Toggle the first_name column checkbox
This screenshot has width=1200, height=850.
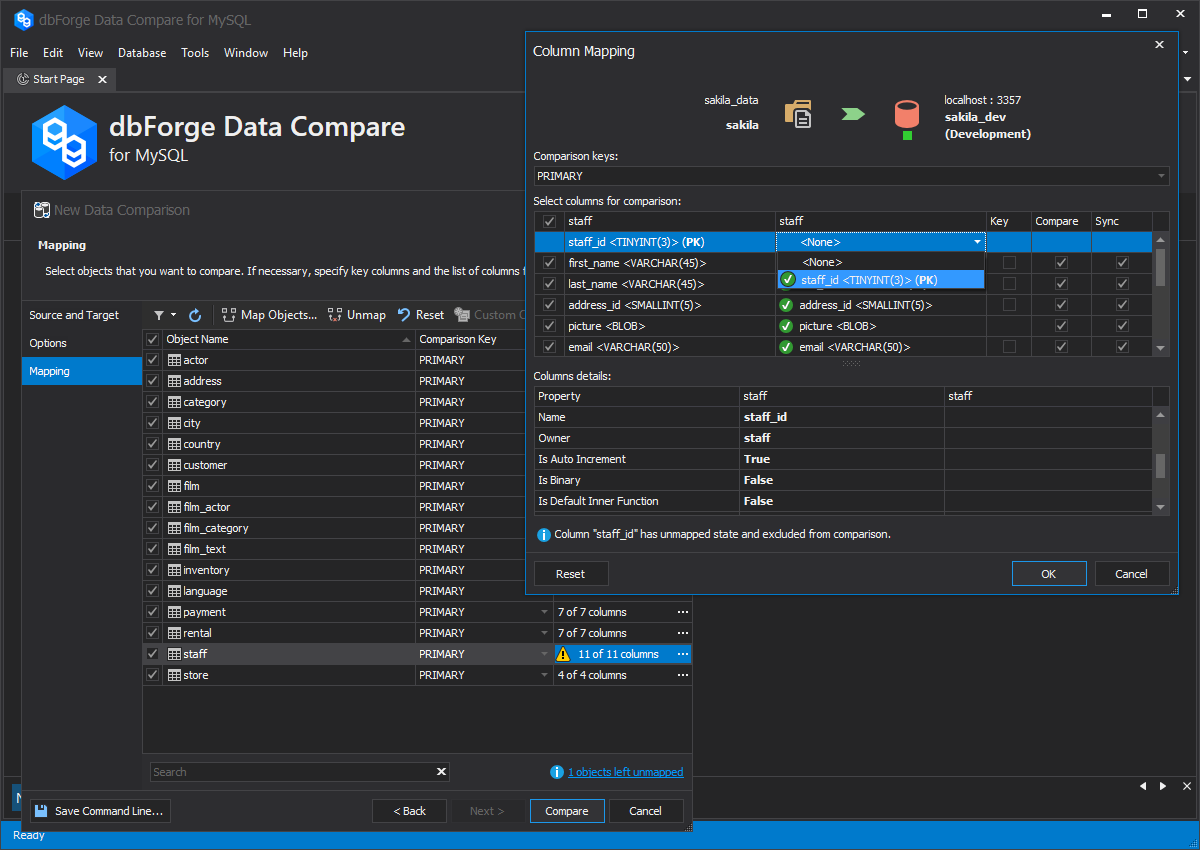549,263
